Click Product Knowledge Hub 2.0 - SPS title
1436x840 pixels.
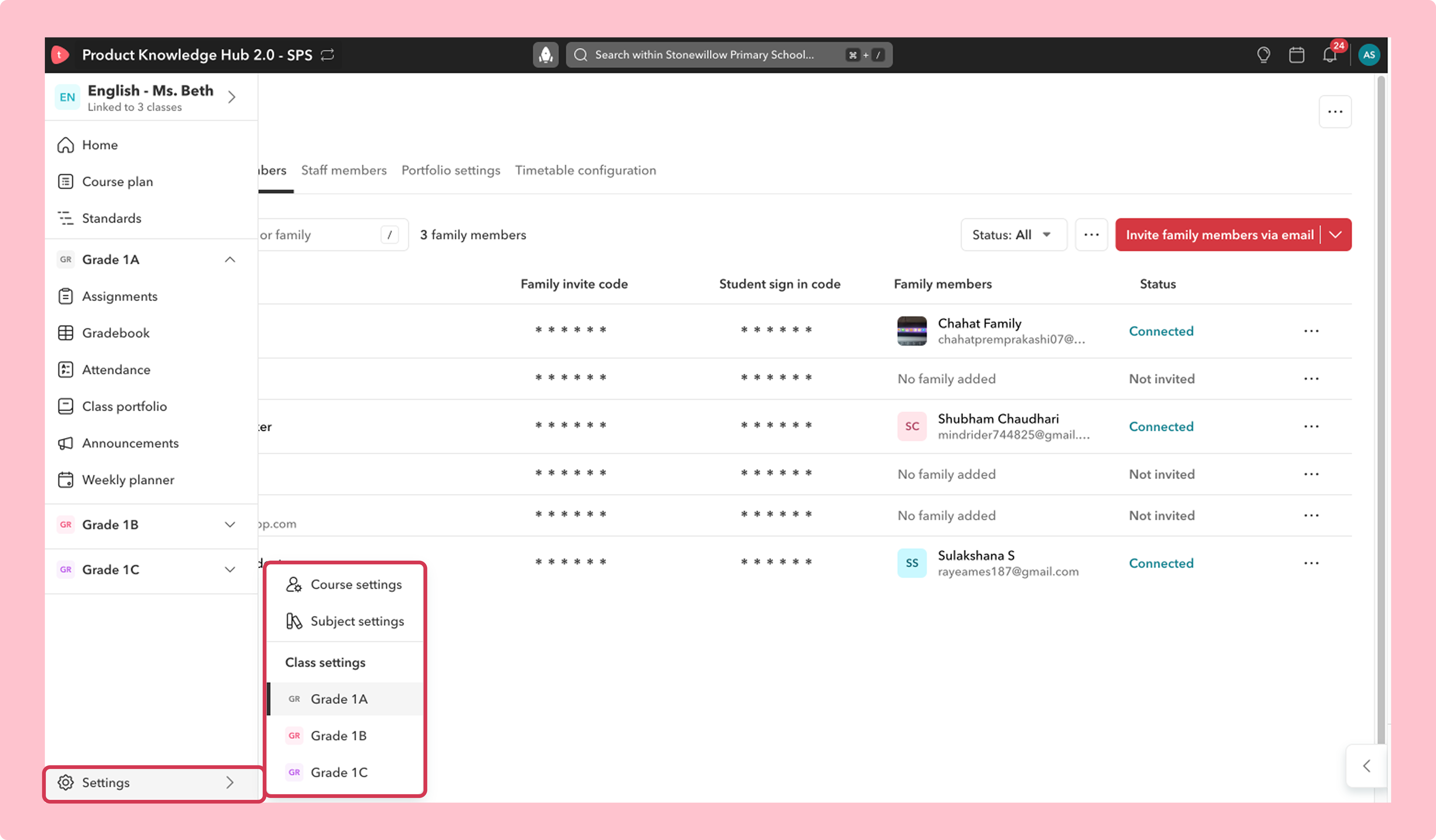[197, 55]
